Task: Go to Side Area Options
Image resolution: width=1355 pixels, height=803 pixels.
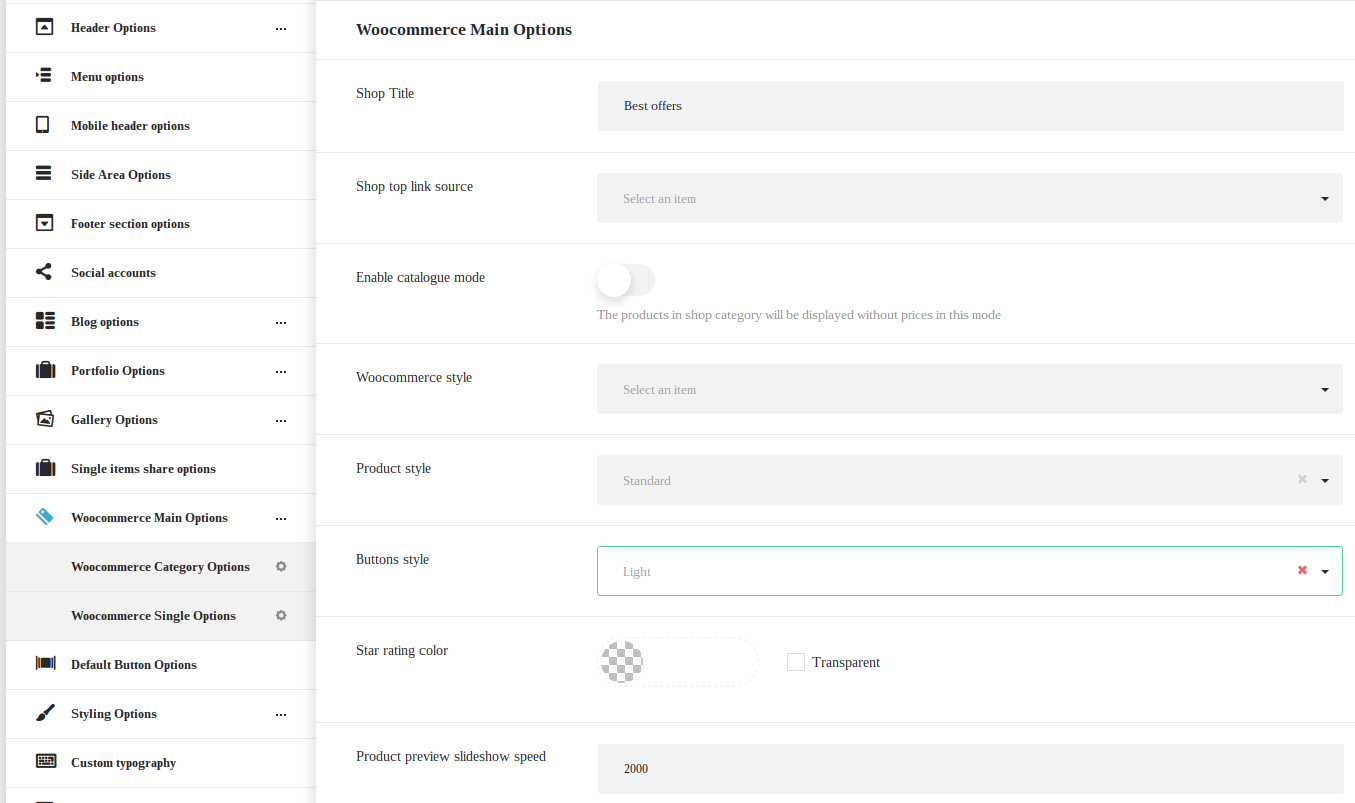Action: pyautogui.click(x=161, y=175)
